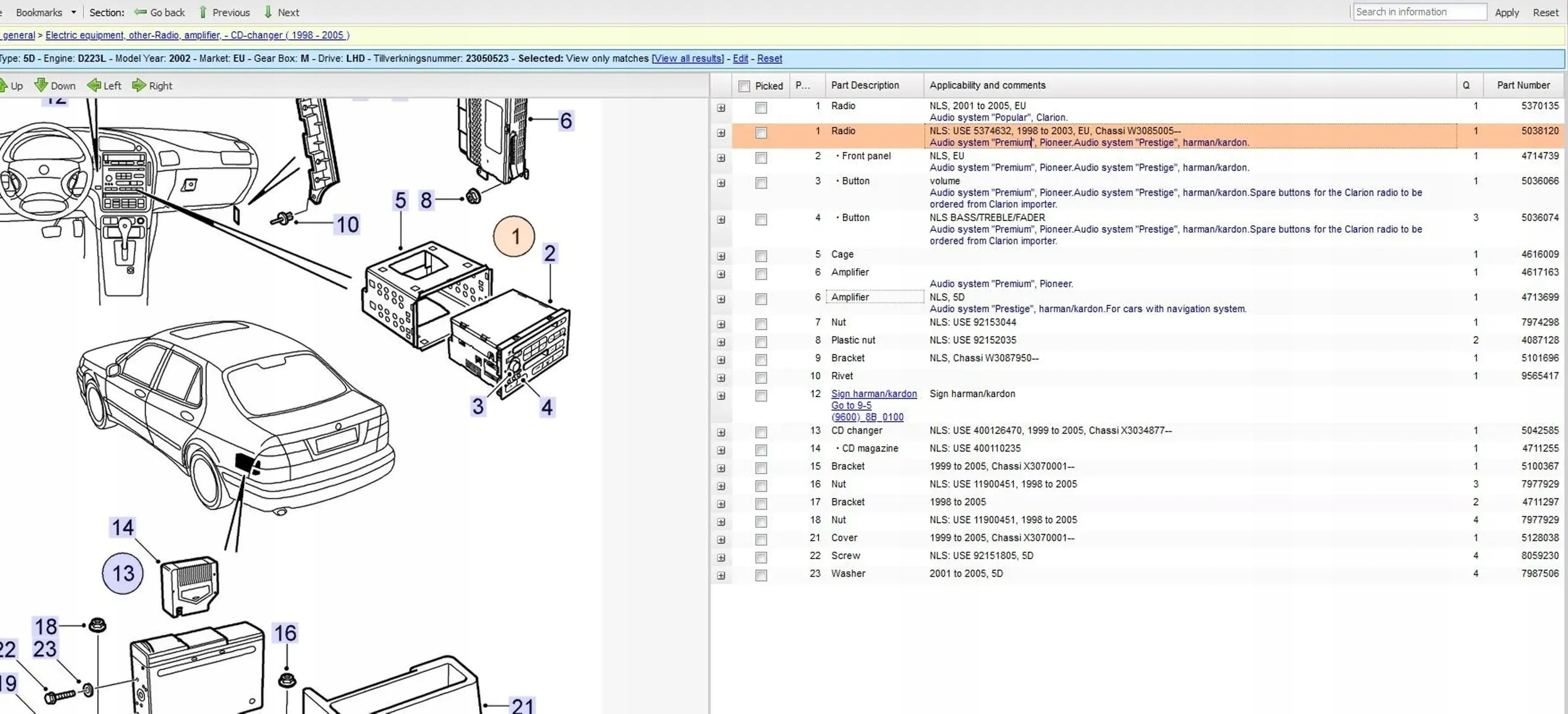Select highlighted callout 1 in diagram
The image size is (1568, 714).
point(514,237)
